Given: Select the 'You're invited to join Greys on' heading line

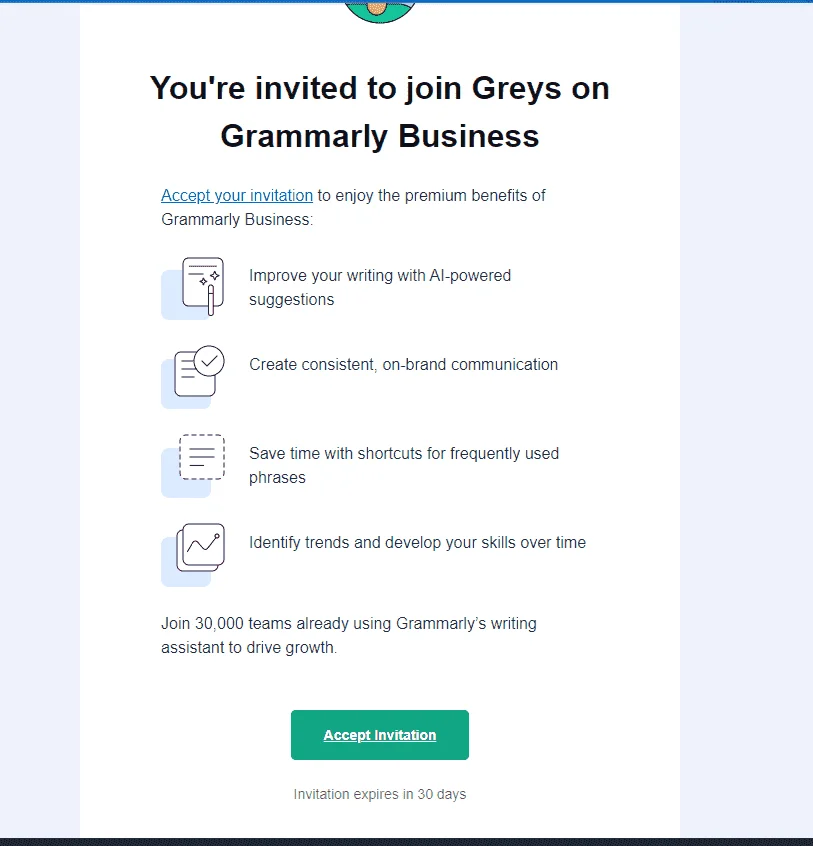Looking at the screenshot, I should pyautogui.click(x=380, y=88).
